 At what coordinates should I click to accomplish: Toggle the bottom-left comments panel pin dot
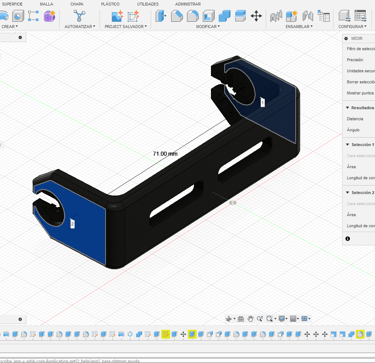pos(20,319)
